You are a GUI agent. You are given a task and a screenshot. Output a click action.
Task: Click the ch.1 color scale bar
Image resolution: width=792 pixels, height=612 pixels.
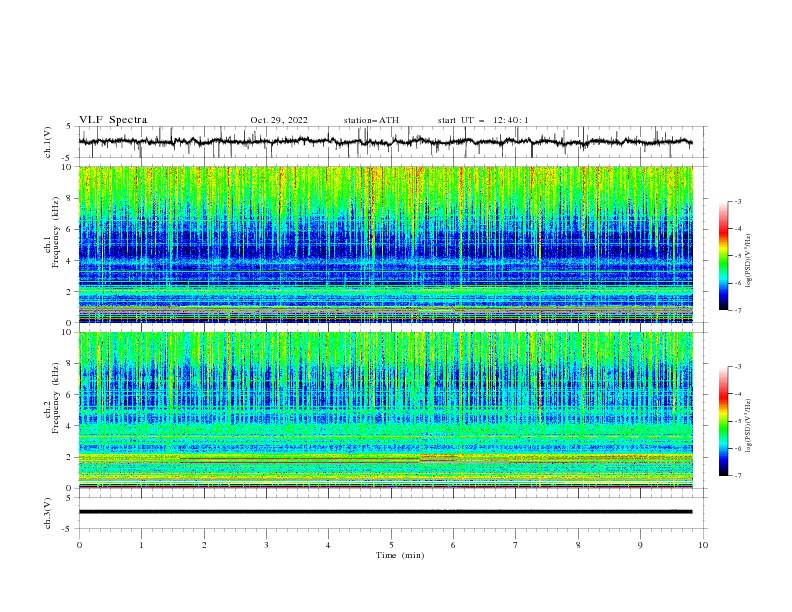[724, 256]
